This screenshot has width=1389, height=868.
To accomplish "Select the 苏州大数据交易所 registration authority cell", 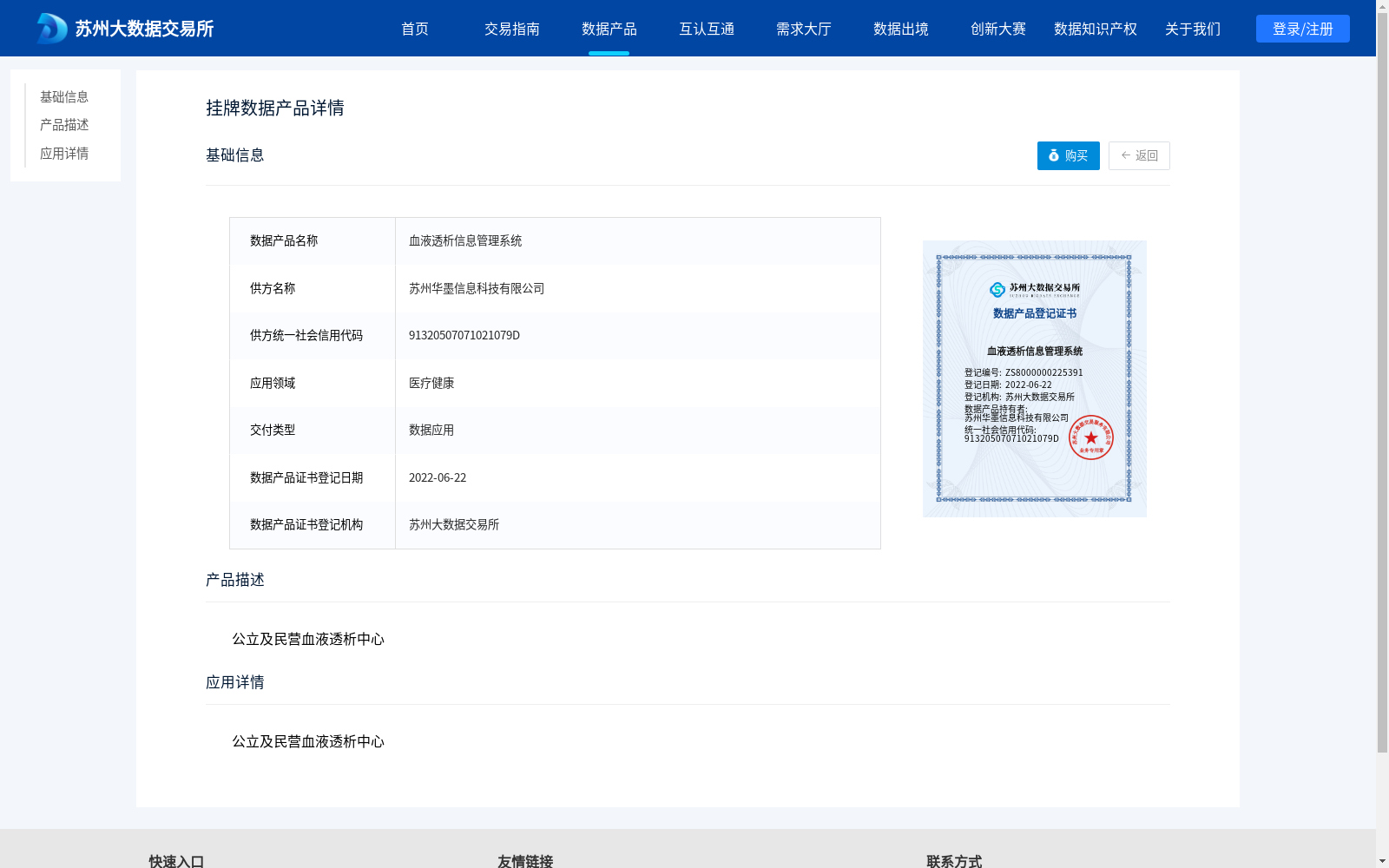I will (638, 525).
